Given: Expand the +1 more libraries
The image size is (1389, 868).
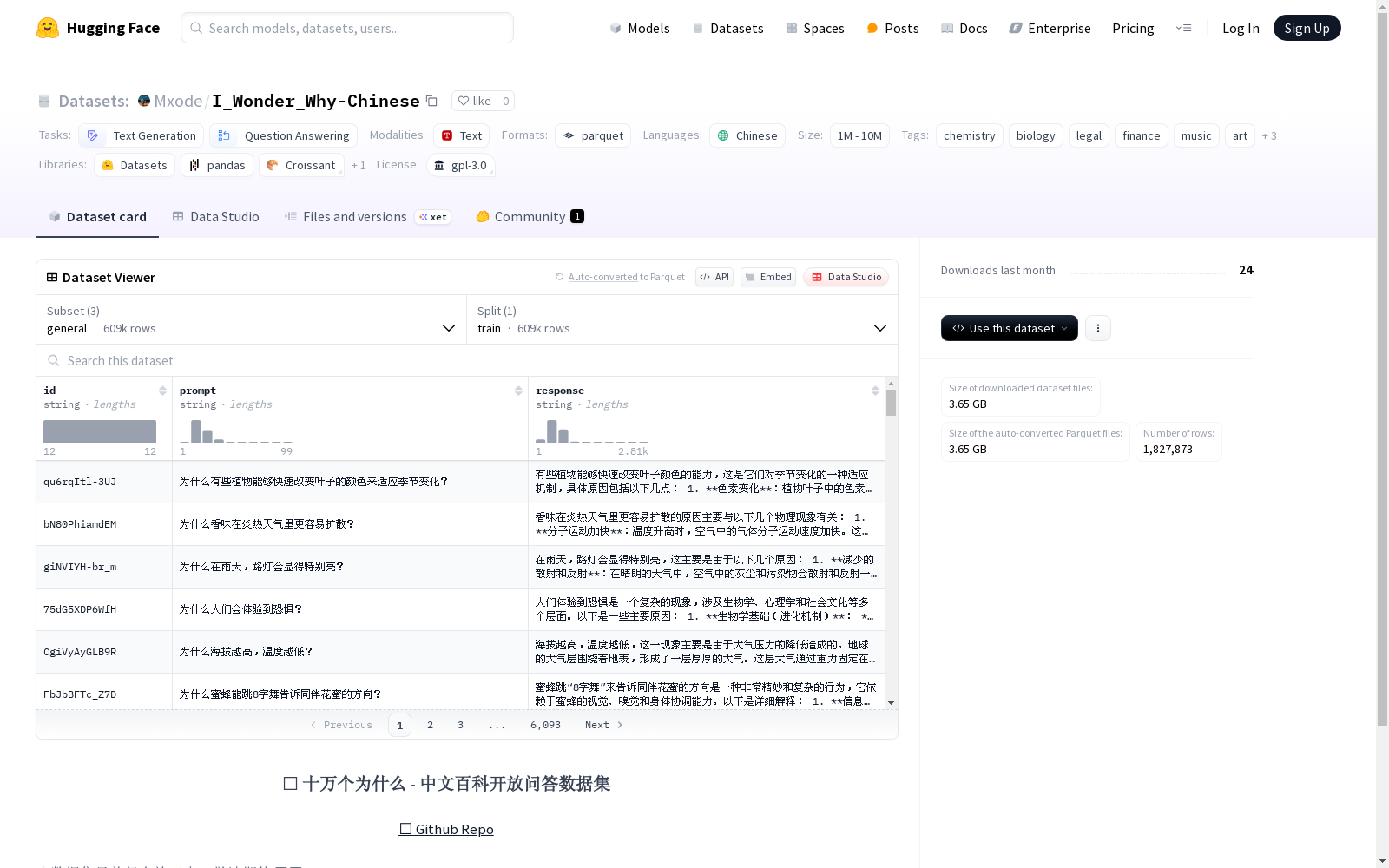Looking at the screenshot, I should (359, 165).
